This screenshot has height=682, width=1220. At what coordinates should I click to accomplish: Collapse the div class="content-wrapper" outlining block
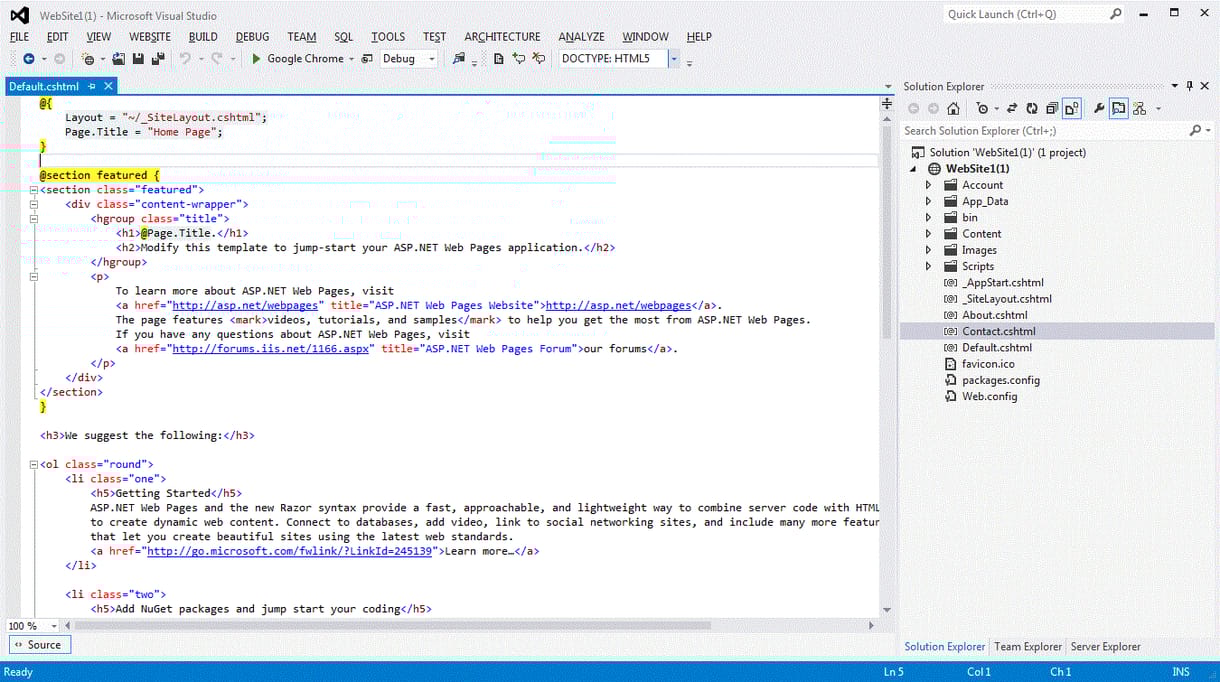coord(34,205)
